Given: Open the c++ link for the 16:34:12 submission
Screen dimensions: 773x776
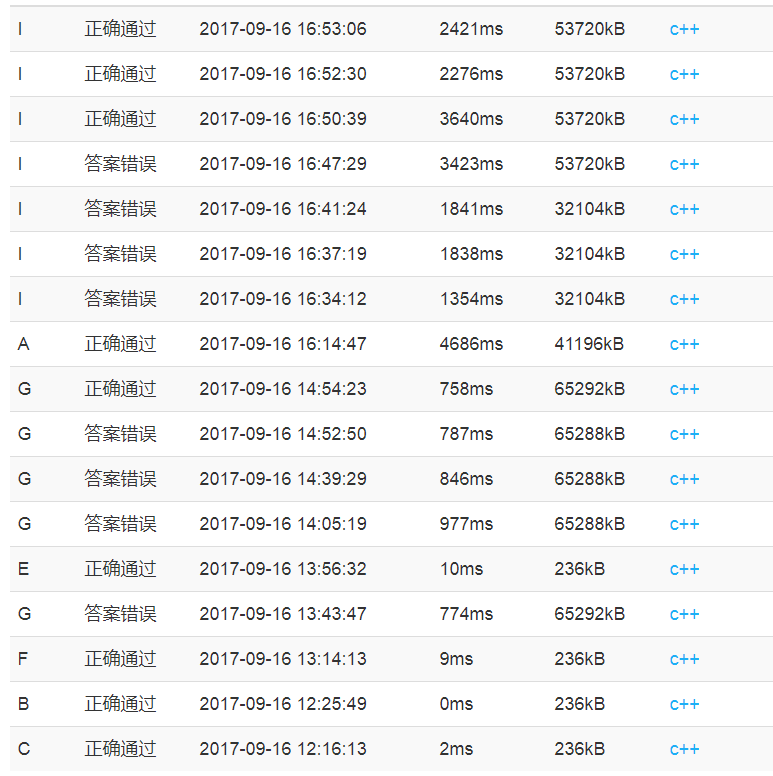Looking at the screenshot, I should point(684,299).
